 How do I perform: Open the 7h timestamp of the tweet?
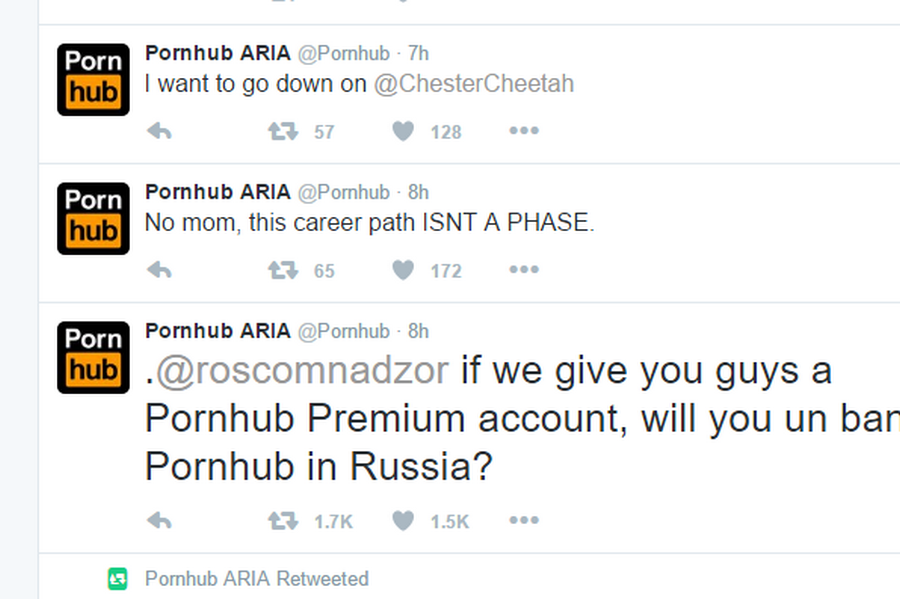tap(418, 53)
